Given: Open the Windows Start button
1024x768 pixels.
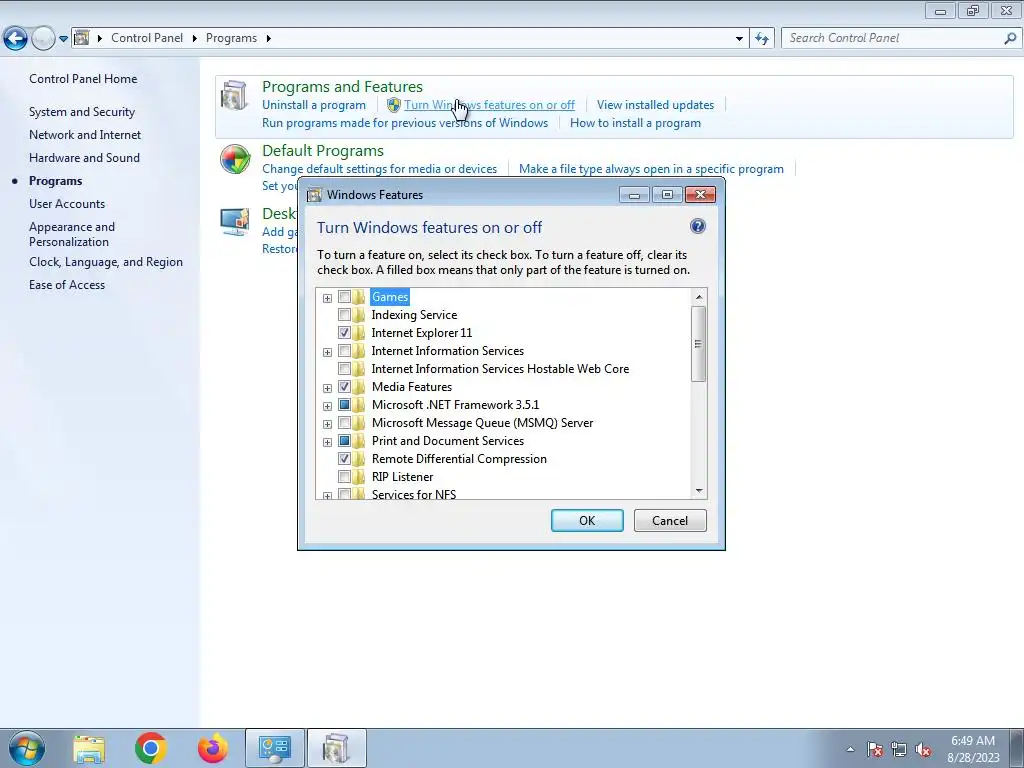Looking at the screenshot, I should pos(27,748).
